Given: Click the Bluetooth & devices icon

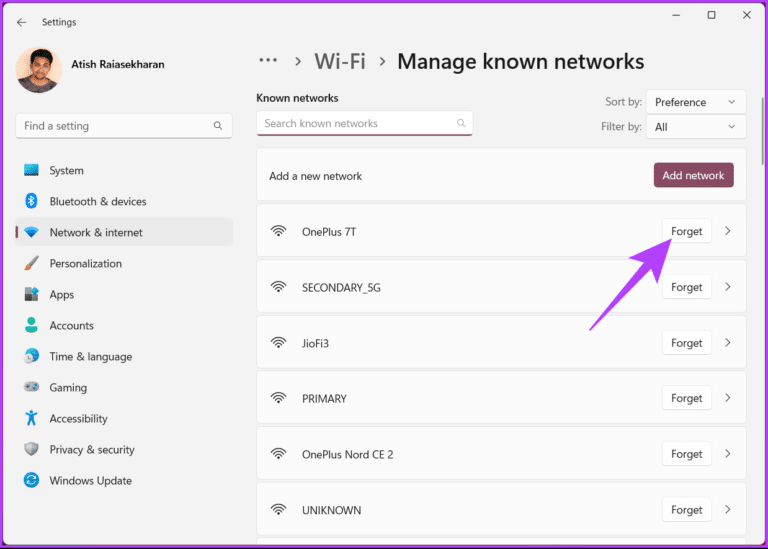Looking at the screenshot, I should [x=31, y=201].
